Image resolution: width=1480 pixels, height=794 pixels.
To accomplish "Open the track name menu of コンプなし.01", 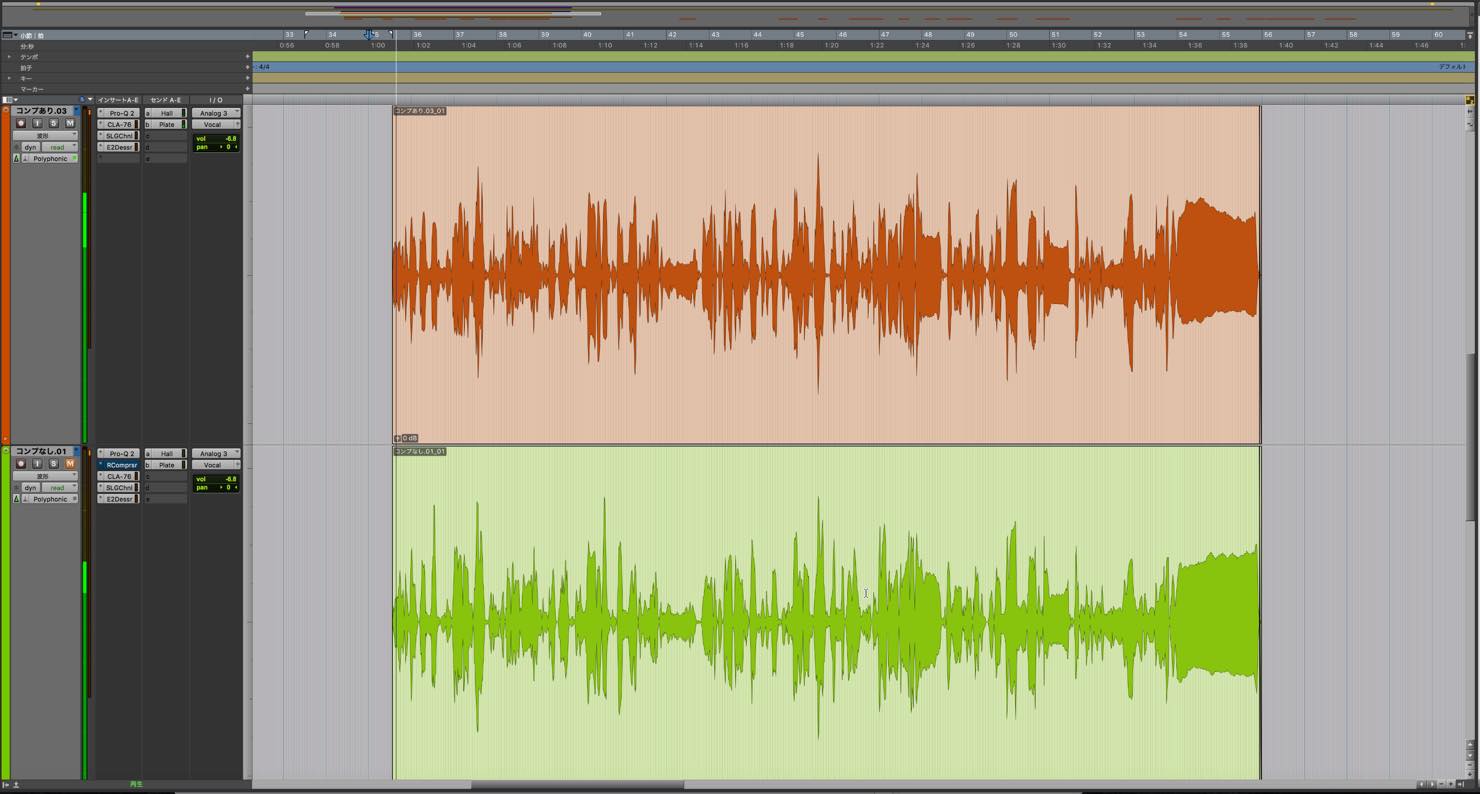I will point(76,451).
